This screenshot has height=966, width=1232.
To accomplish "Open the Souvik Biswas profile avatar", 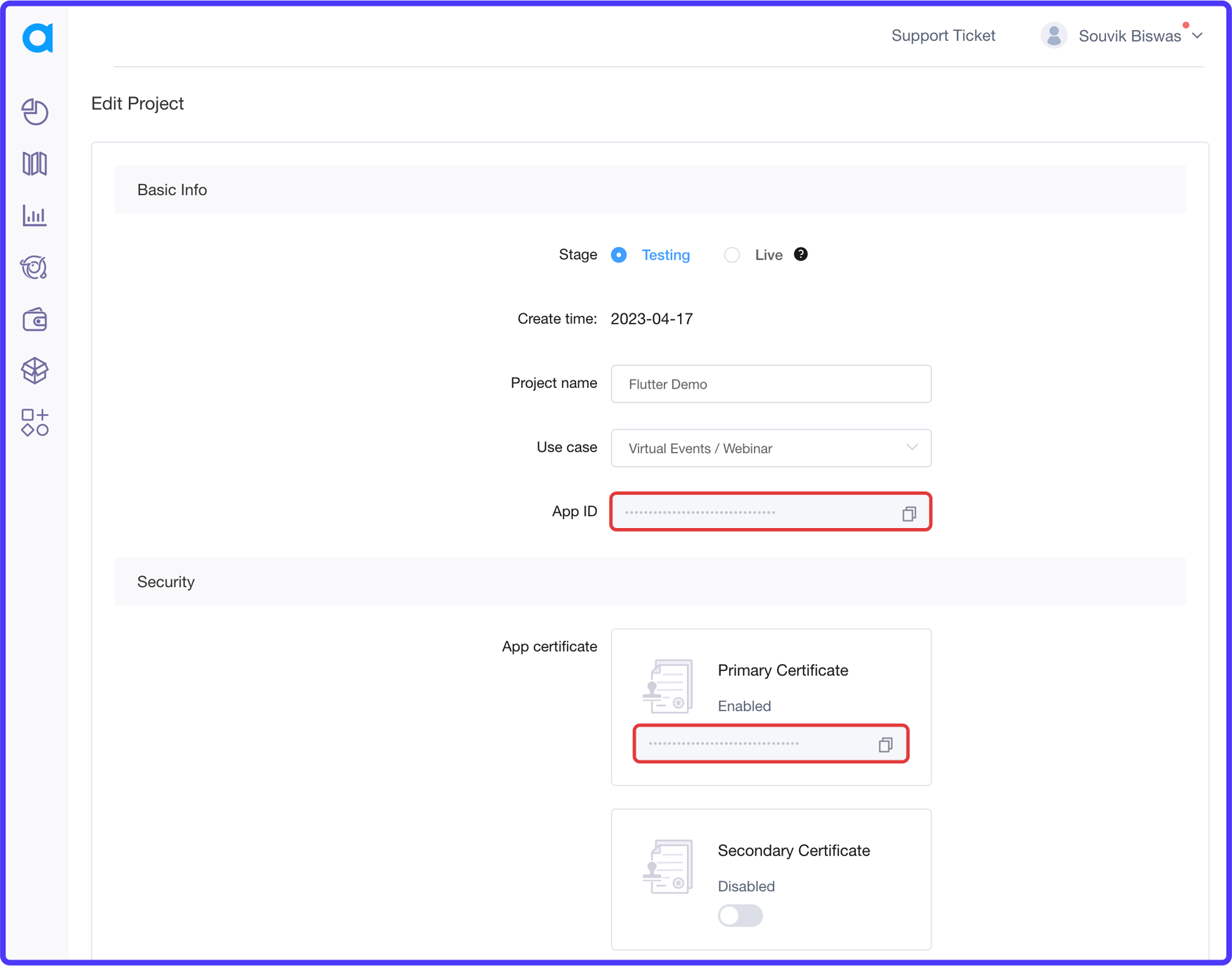I will (x=1054, y=34).
